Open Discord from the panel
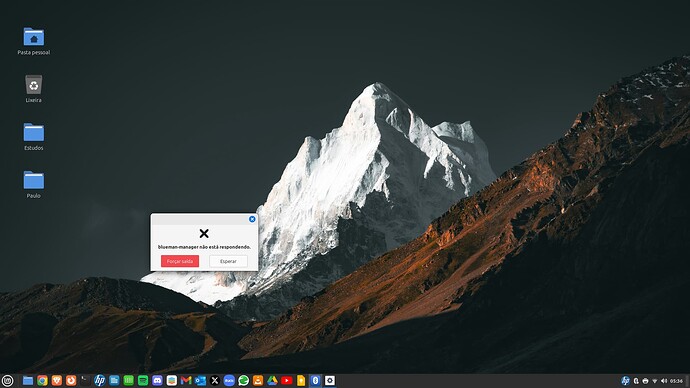 pyautogui.click(x=157, y=381)
